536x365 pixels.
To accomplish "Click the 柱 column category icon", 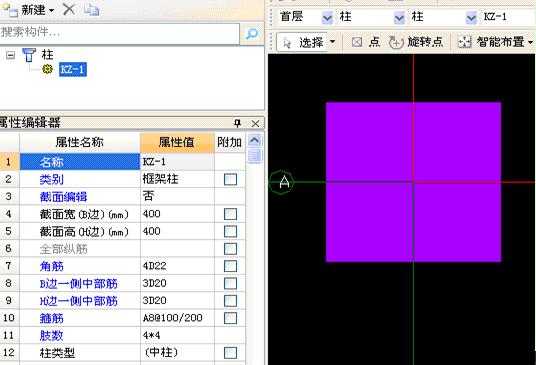I will [x=29, y=55].
